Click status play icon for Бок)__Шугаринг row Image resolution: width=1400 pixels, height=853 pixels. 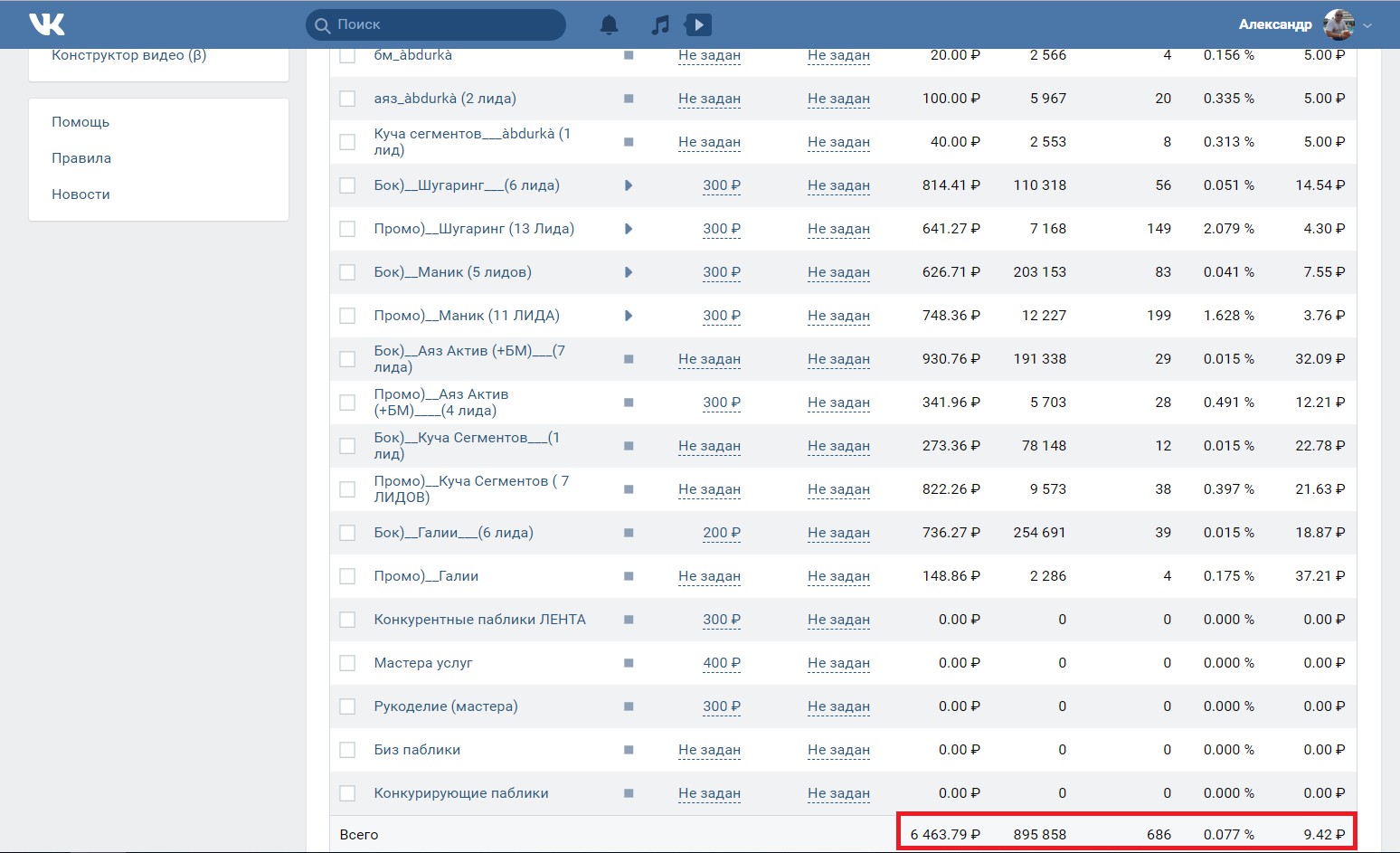click(629, 185)
